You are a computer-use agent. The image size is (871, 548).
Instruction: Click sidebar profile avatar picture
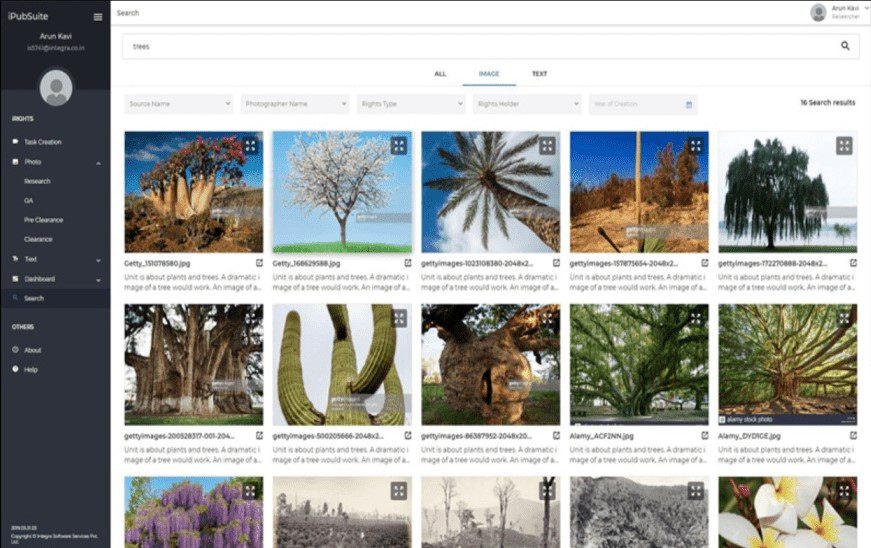pos(56,88)
